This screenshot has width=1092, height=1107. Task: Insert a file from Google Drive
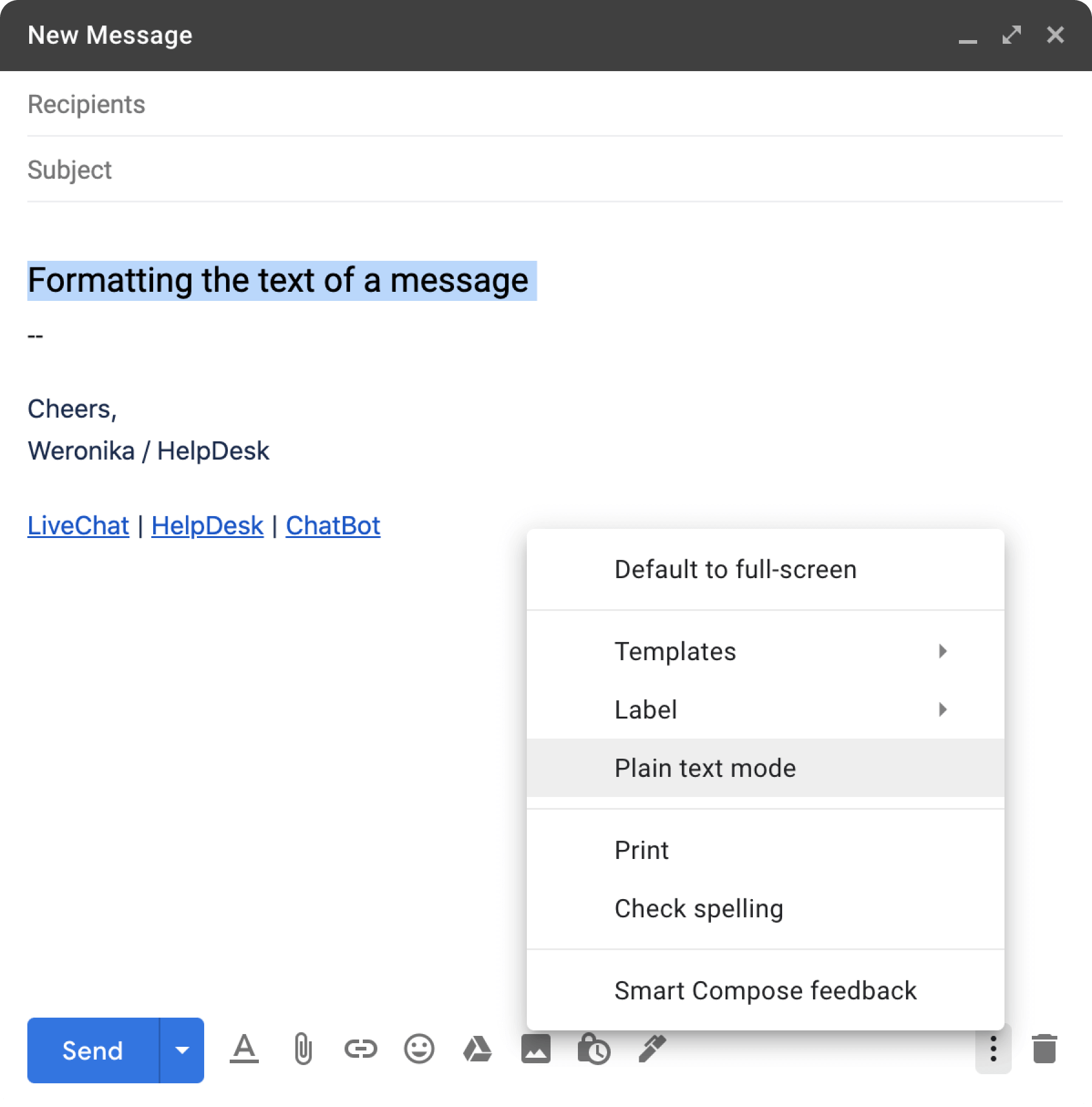coord(477,1050)
